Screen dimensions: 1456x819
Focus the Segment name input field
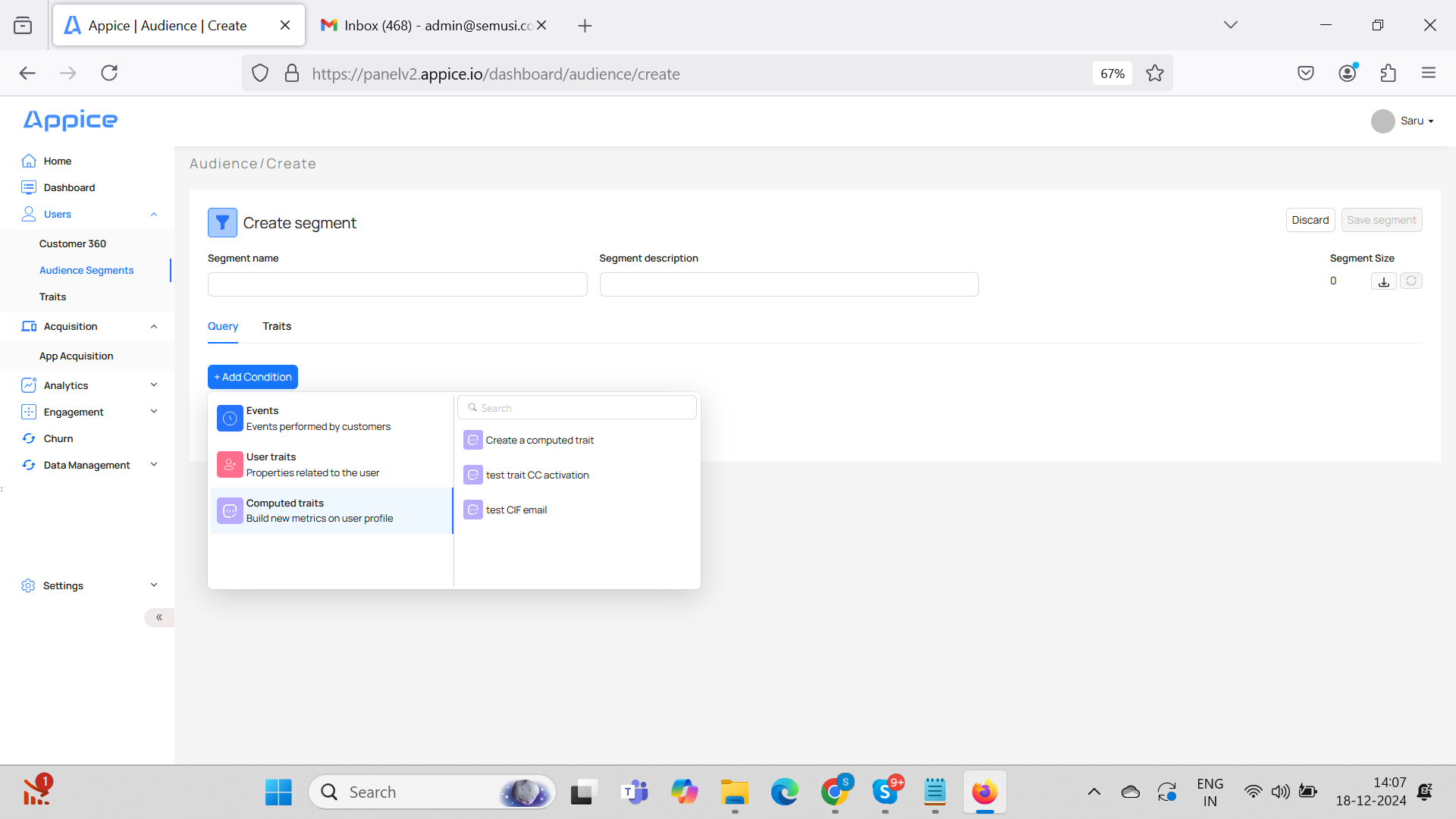click(397, 284)
